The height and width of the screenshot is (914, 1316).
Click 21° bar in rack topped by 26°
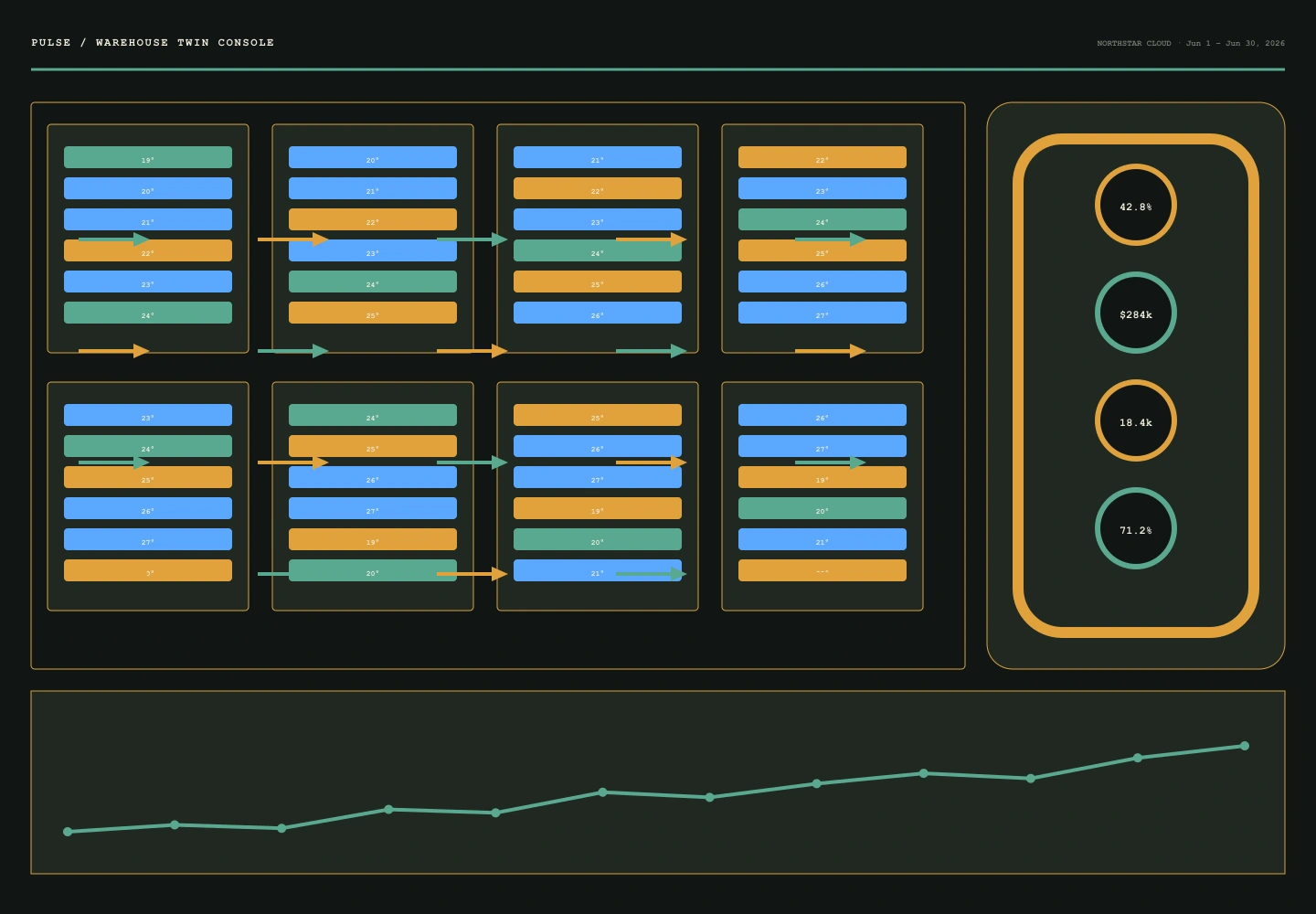click(822, 539)
